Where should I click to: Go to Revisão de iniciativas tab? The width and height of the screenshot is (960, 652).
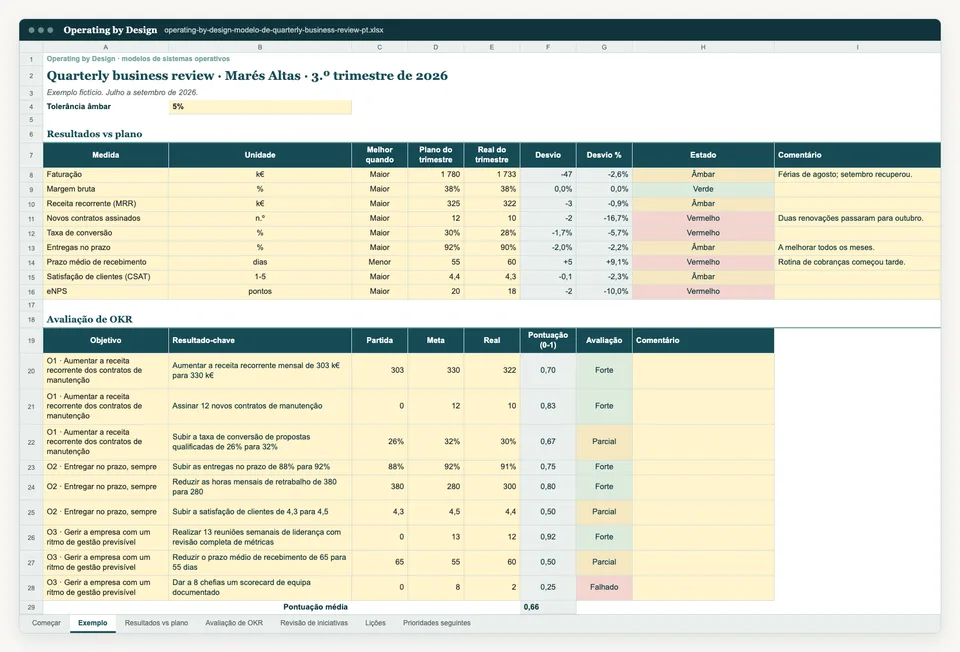[x=314, y=623]
